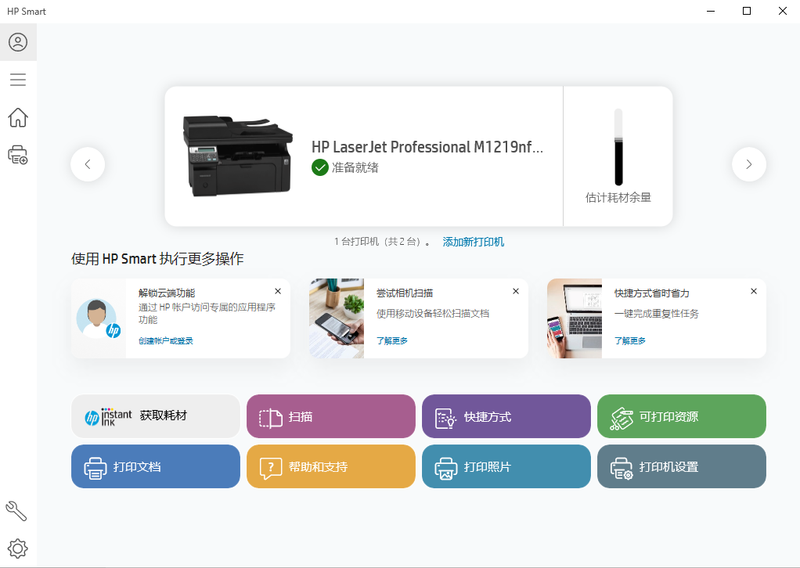Image resolution: width=800 pixels, height=568 pixels.
Task: Click the 打印文档 tile
Action: [155, 467]
